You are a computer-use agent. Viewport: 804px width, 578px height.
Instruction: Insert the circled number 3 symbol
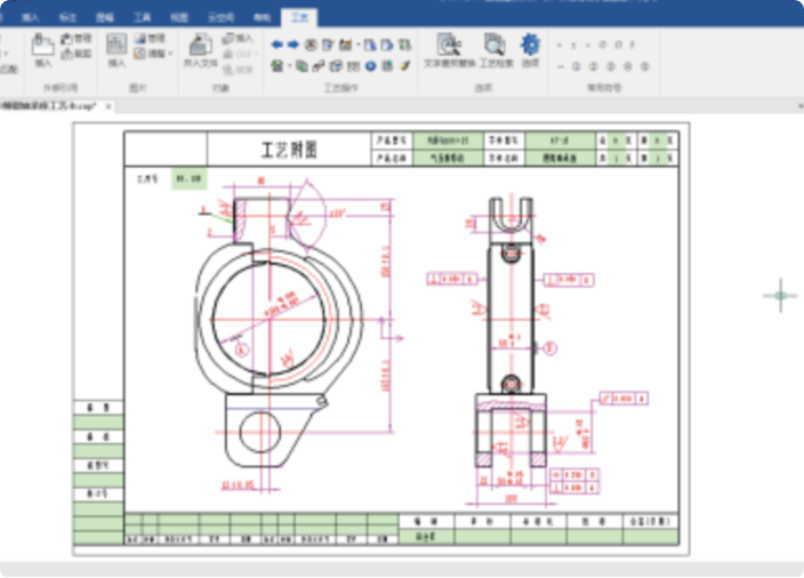pos(609,67)
